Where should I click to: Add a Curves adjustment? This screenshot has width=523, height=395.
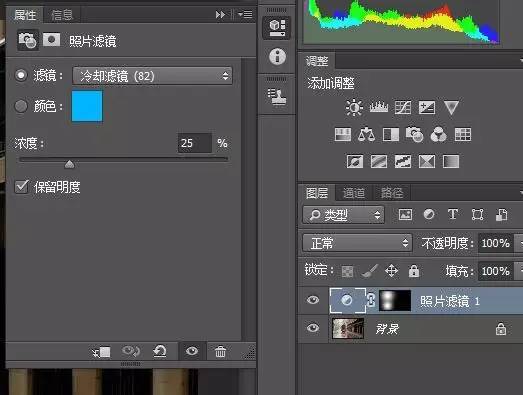point(403,107)
